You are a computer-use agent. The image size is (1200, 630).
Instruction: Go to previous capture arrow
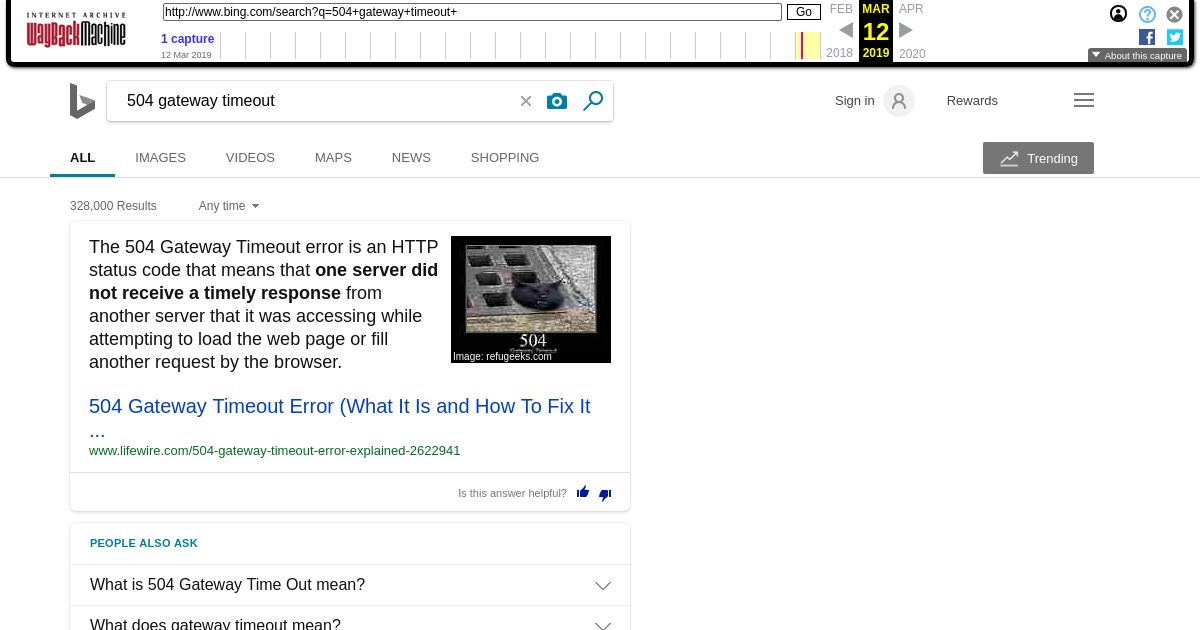(846, 31)
